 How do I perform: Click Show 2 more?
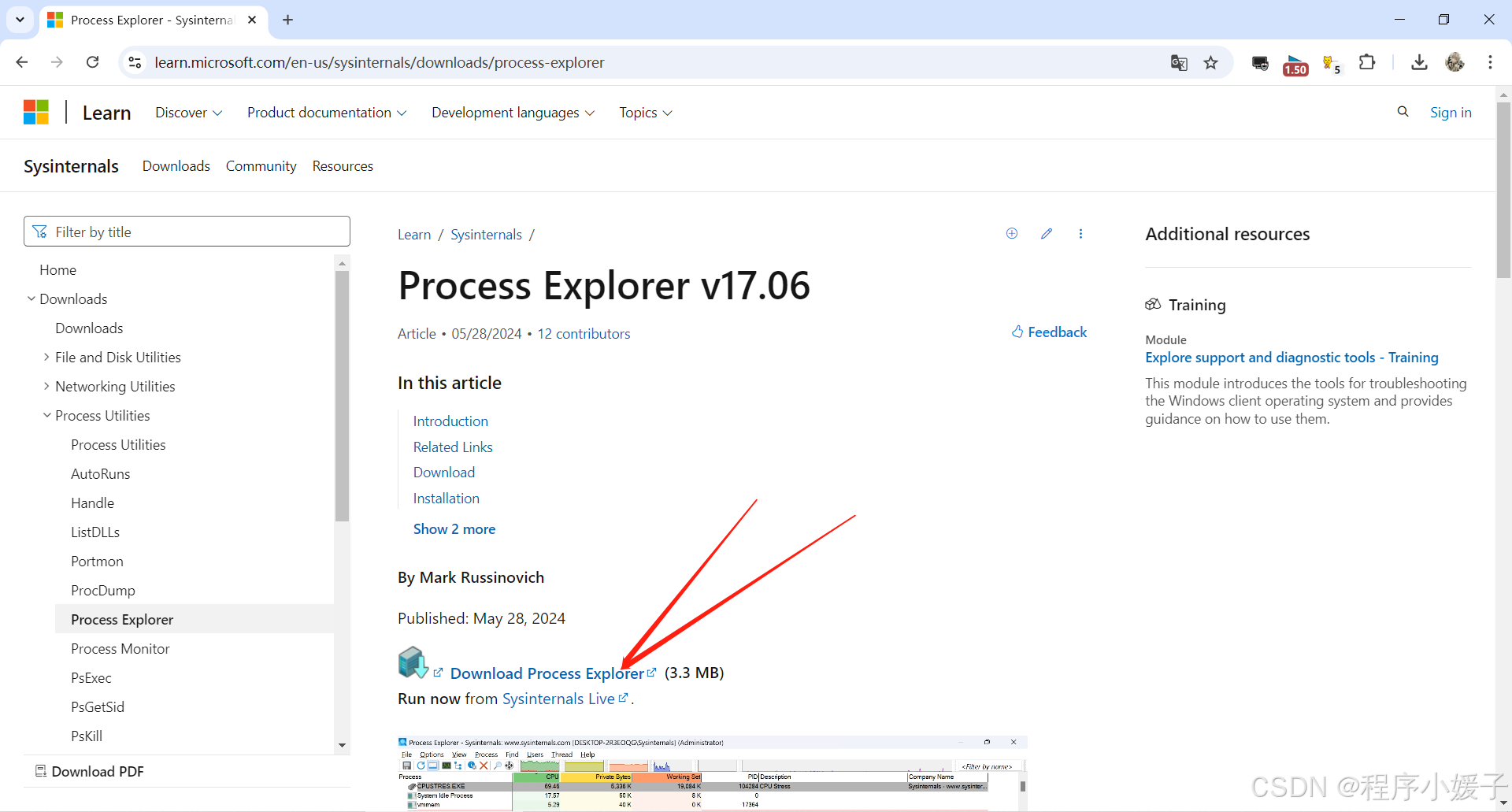[x=454, y=529]
